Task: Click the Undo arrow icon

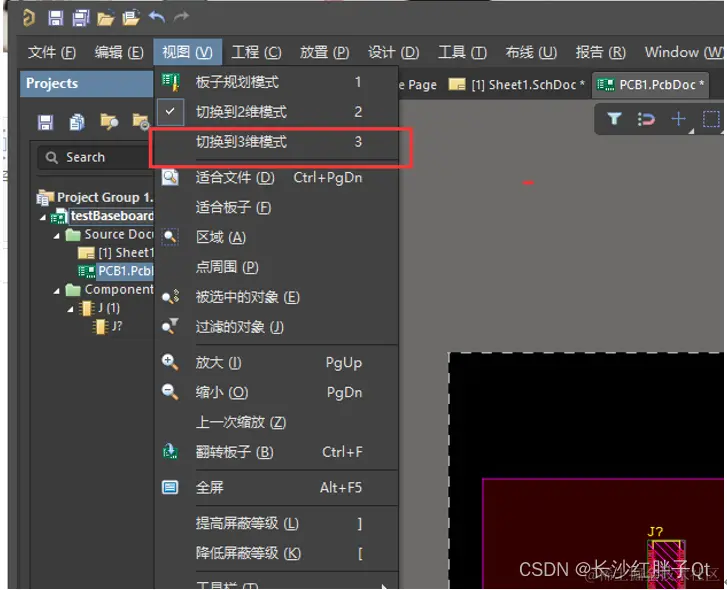Action: point(157,17)
